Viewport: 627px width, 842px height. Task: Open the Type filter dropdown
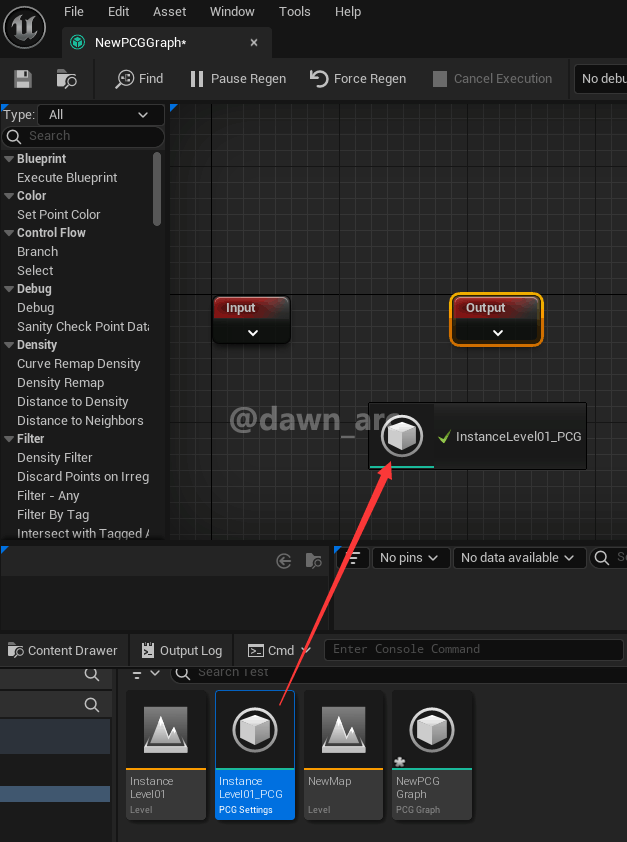click(100, 115)
